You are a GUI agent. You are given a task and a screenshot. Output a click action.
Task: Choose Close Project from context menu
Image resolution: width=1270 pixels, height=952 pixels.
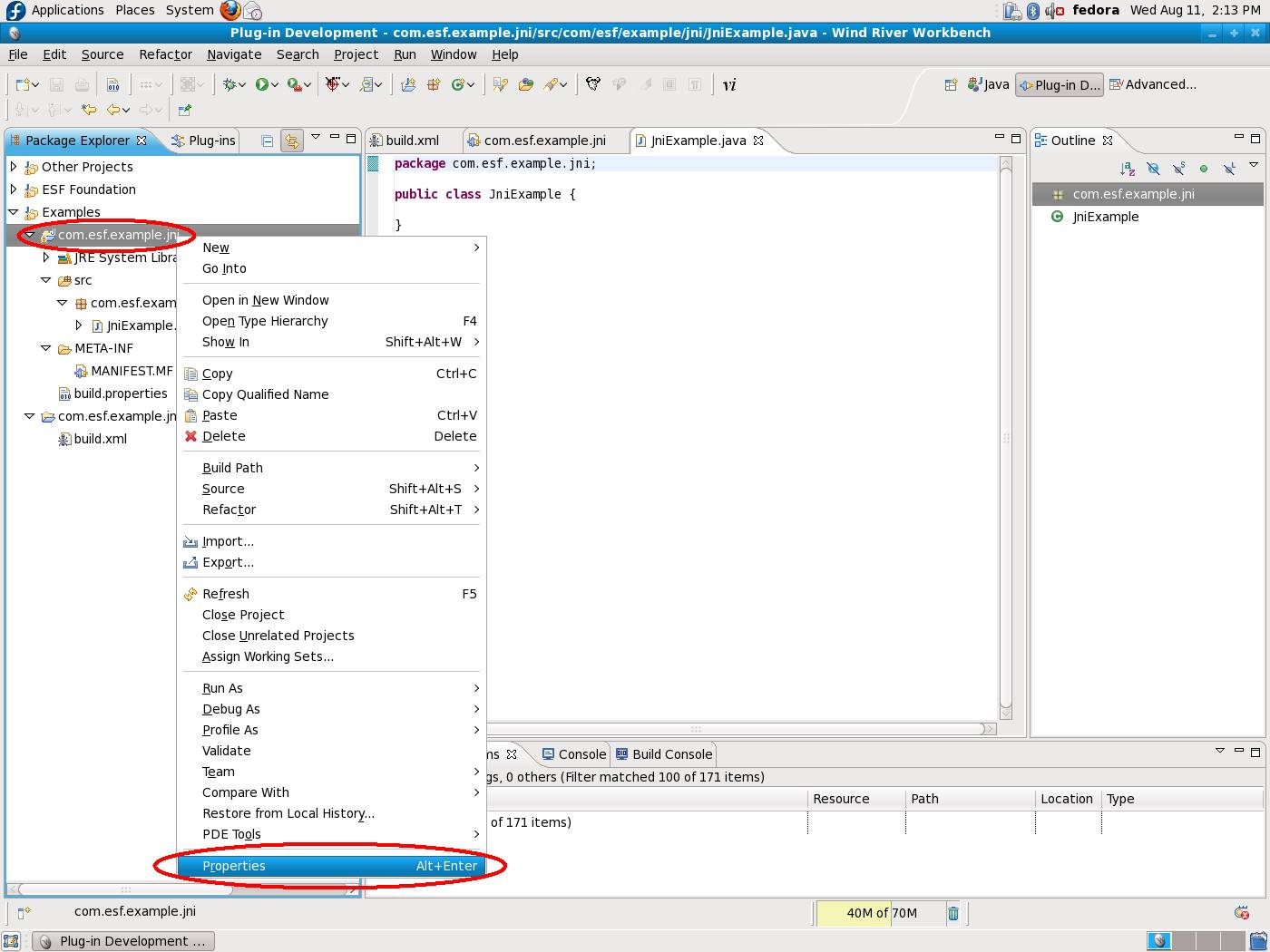pos(332,615)
